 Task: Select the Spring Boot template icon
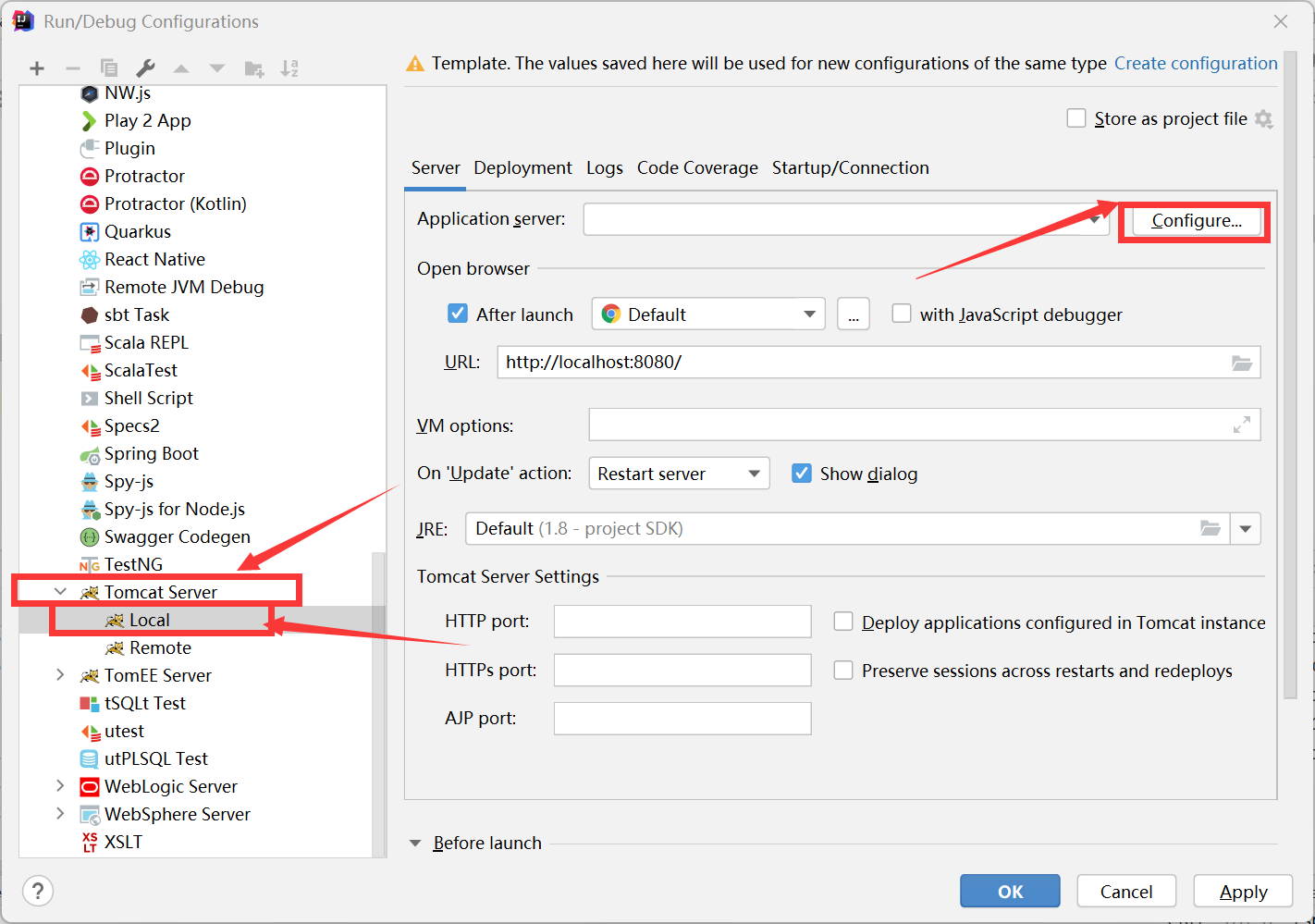tap(90, 454)
